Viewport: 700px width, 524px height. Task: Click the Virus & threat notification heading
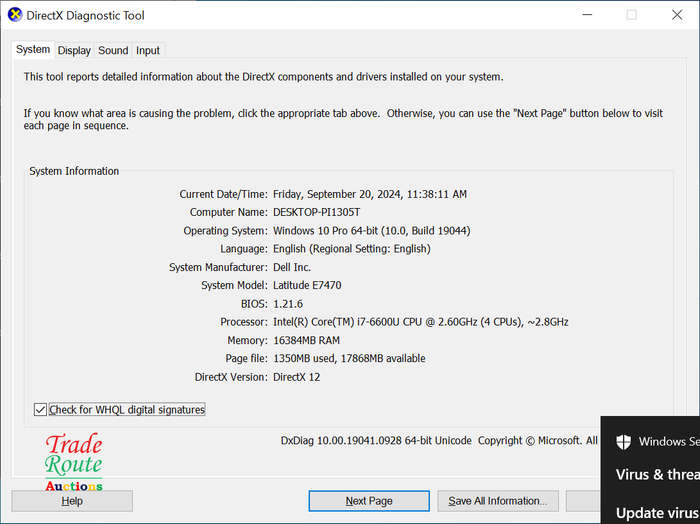tap(657, 474)
